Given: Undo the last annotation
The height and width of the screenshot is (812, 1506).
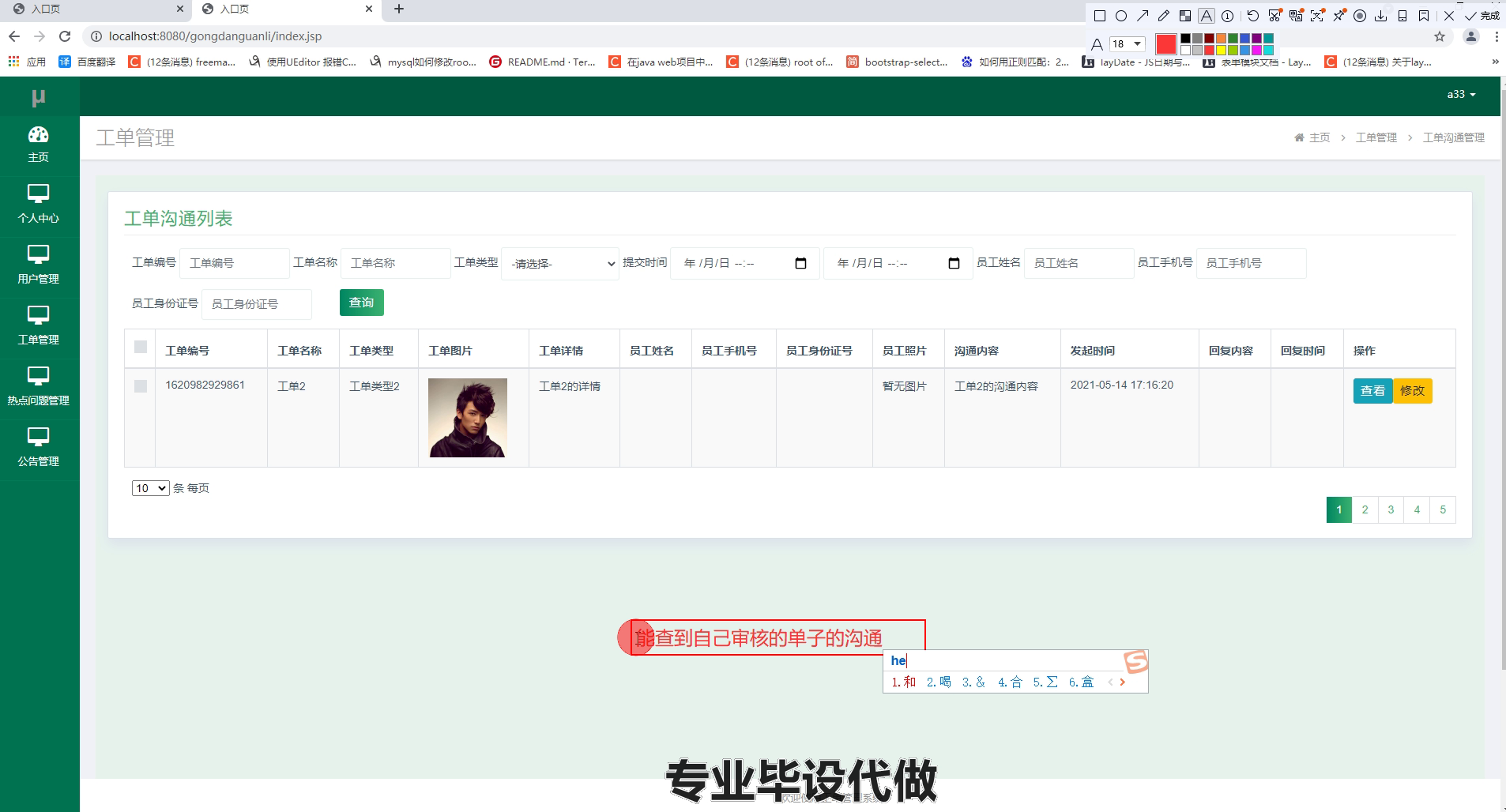Looking at the screenshot, I should 1253,16.
